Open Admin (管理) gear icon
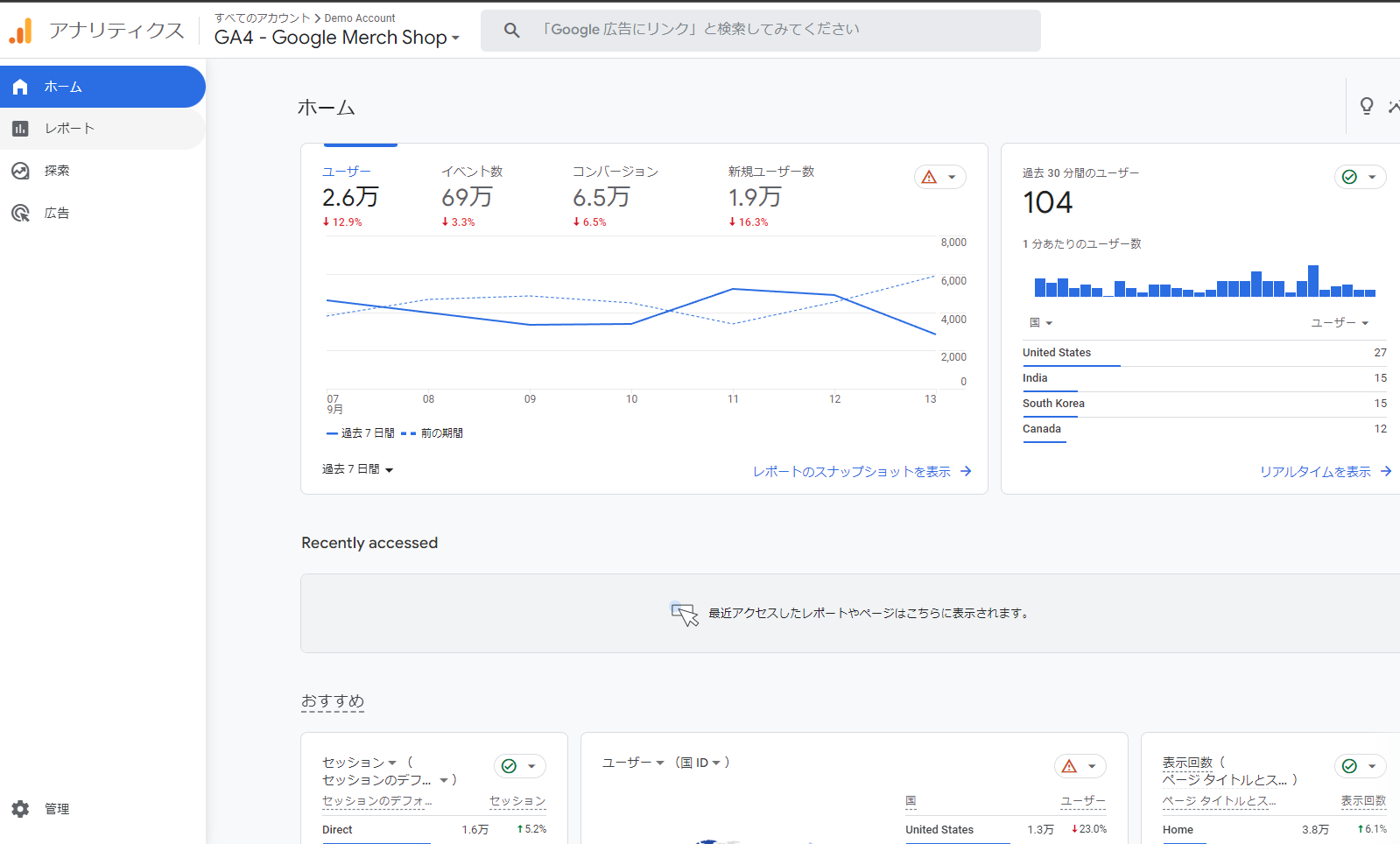Image resolution: width=1400 pixels, height=844 pixels. (20, 809)
